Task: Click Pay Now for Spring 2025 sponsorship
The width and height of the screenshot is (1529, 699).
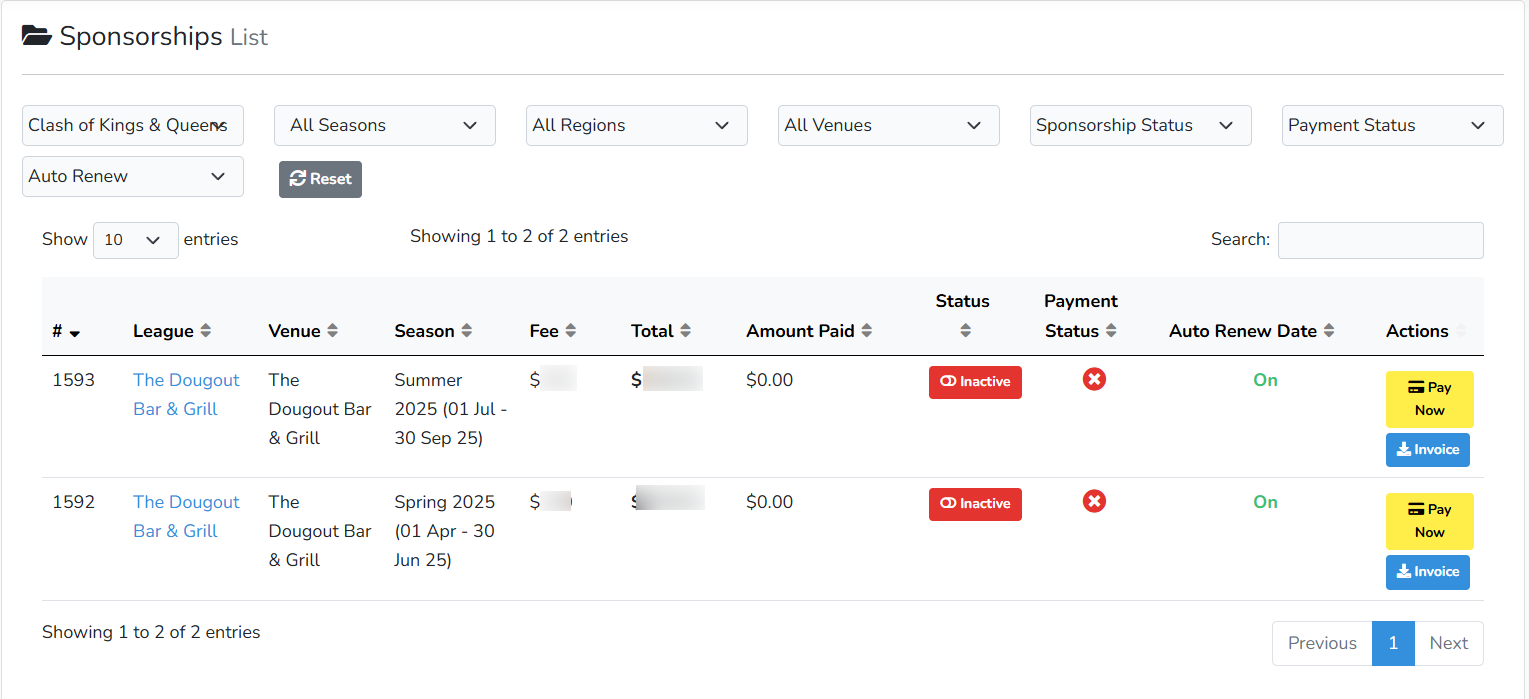Action: point(1429,521)
